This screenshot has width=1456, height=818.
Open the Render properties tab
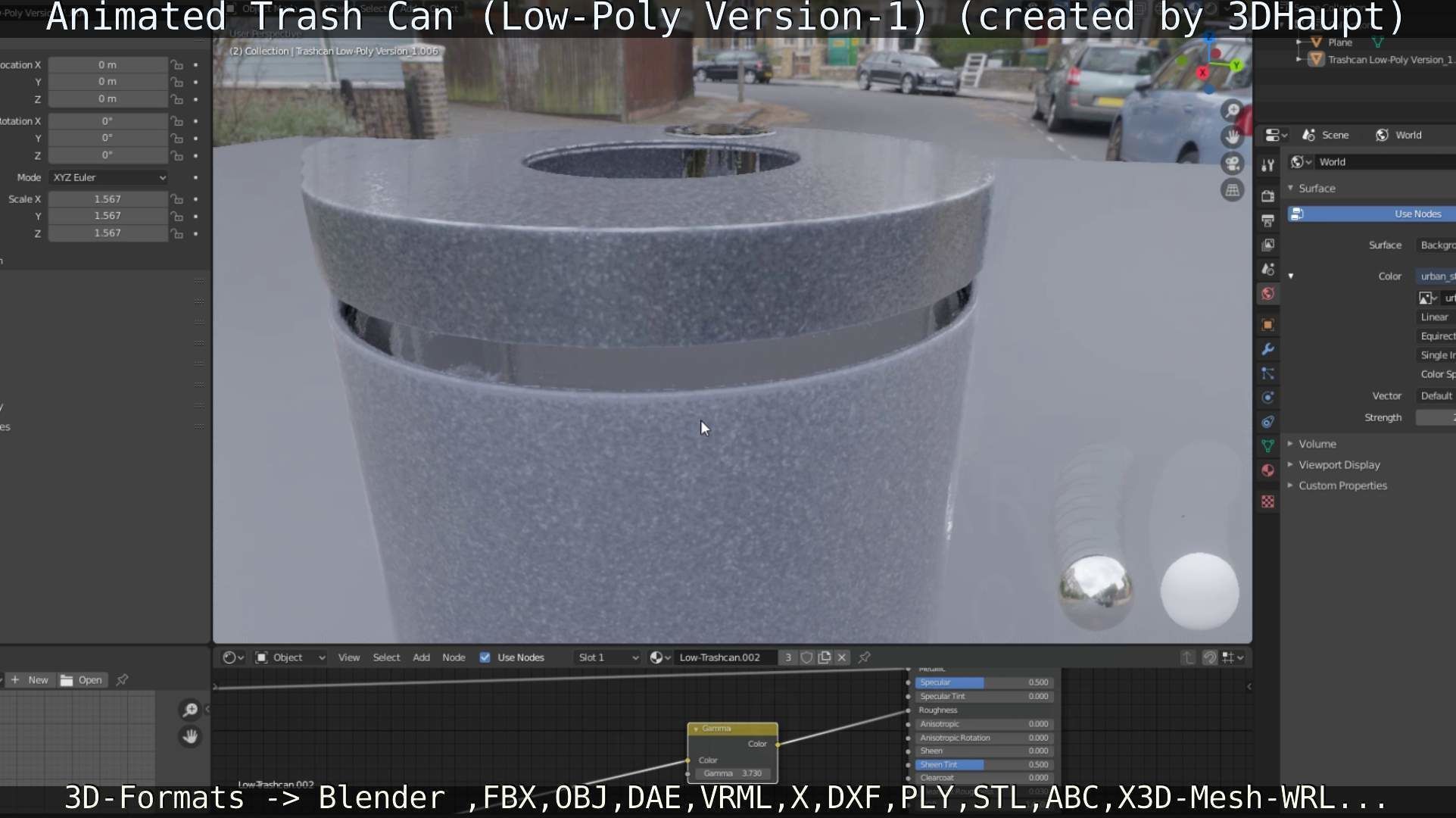pyautogui.click(x=1267, y=196)
